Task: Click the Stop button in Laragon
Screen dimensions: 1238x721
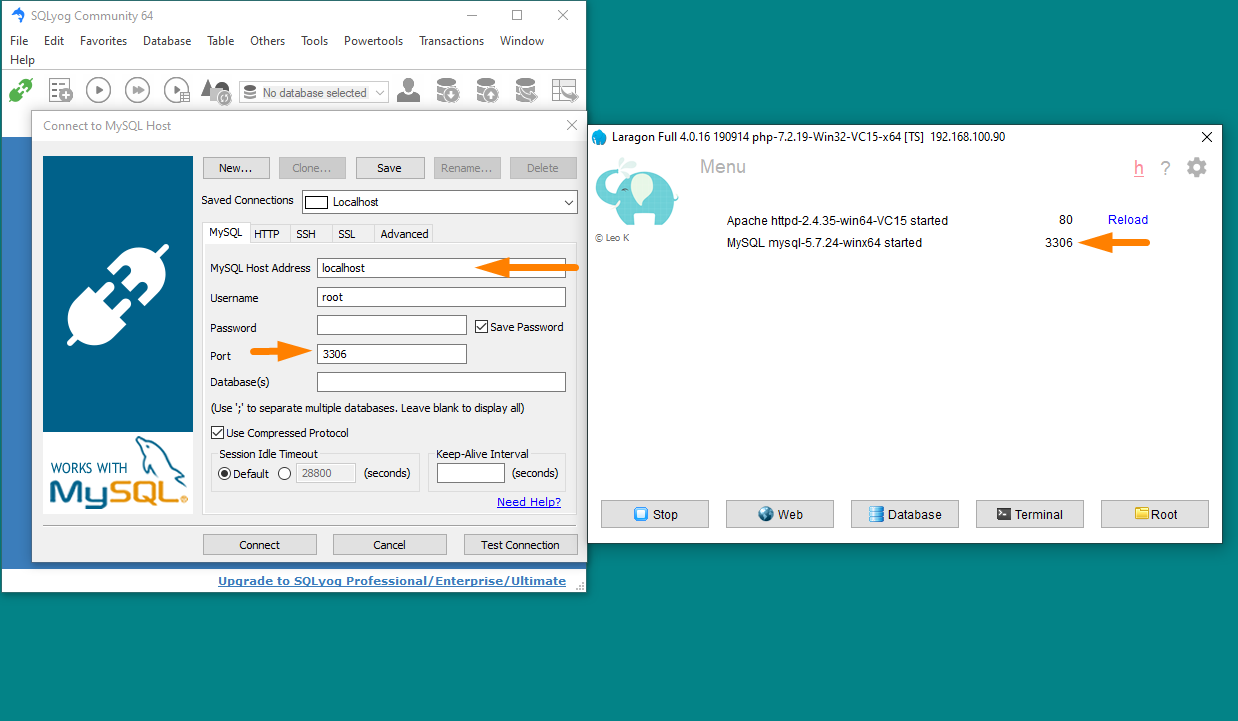Action: (655, 514)
